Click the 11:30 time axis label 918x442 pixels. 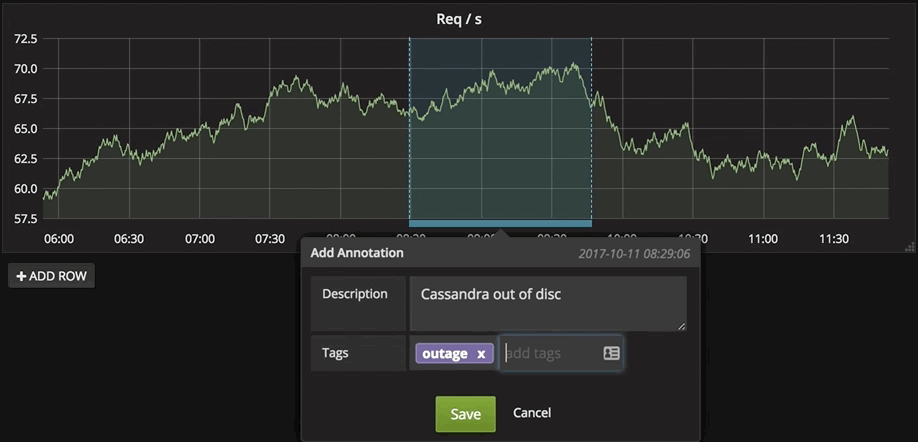click(x=834, y=240)
